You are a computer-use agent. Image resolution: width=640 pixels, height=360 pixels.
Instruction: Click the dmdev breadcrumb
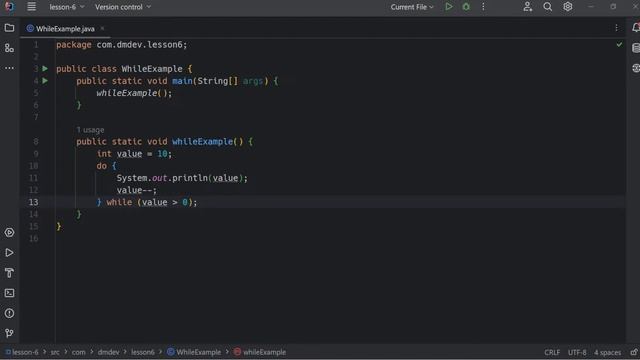click(108, 352)
